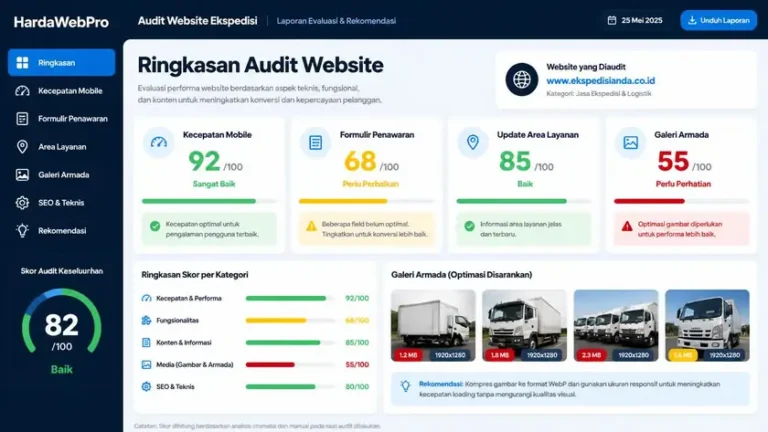Open the yellow-tagged 1.6 MB truck thumbnail

pos(707,326)
